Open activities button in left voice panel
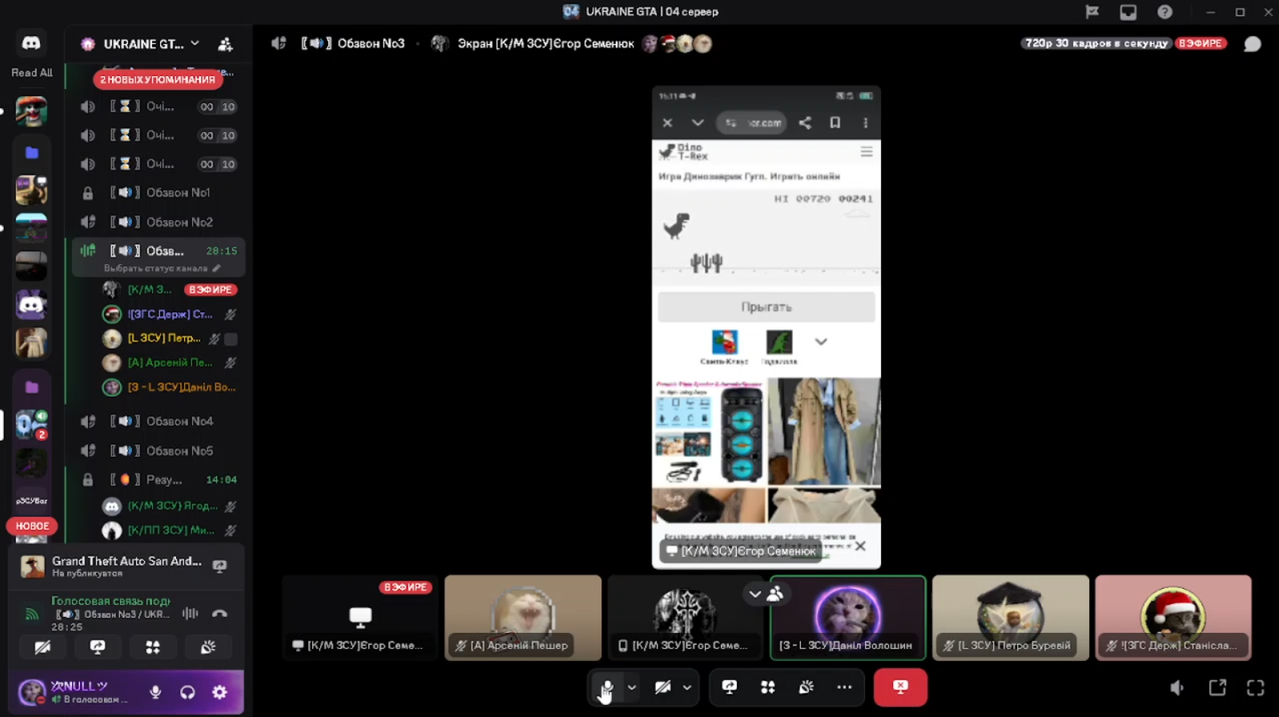Image resolution: width=1279 pixels, height=717 pixels. pyautogui.click(x=153, y=647)
